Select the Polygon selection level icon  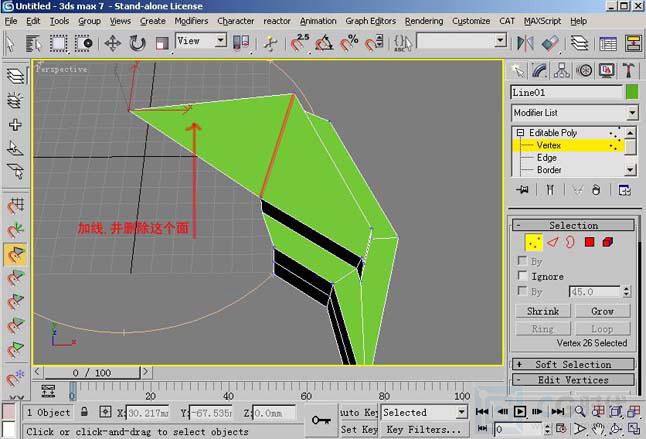click(x=589, y=242)
